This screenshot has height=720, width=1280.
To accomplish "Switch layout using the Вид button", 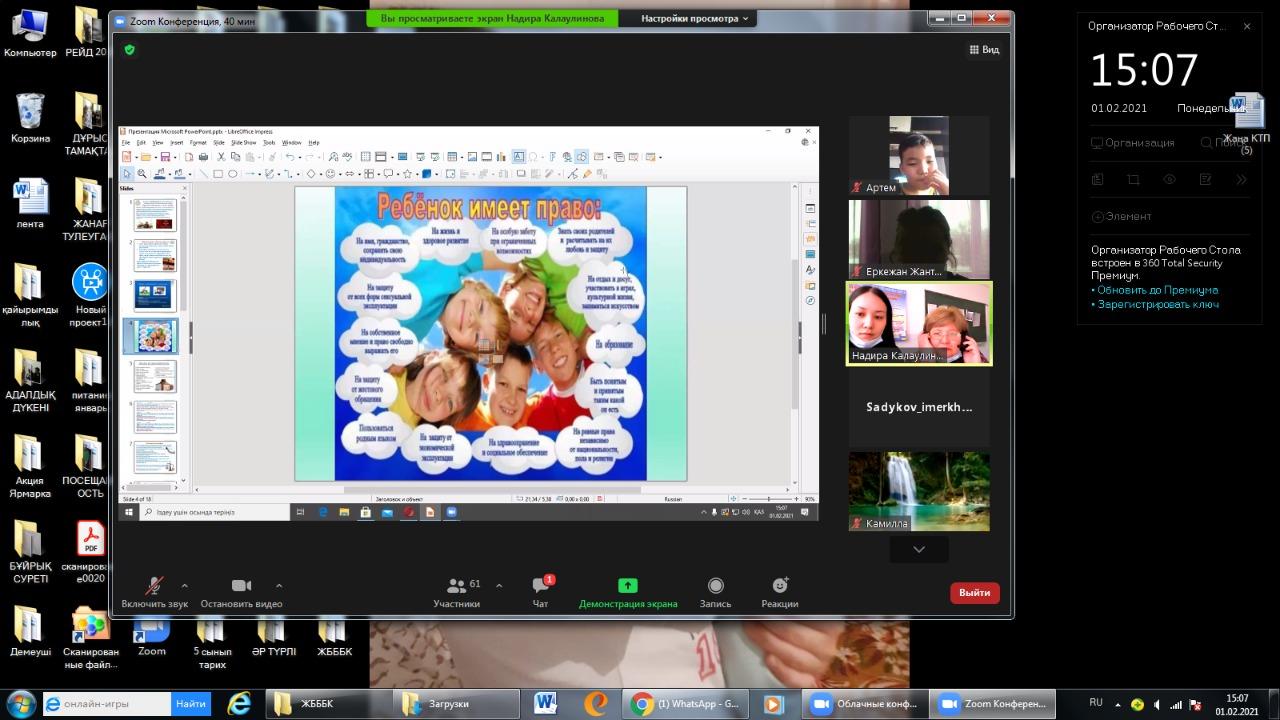I will pyautogui.click(x=983, y=49).
